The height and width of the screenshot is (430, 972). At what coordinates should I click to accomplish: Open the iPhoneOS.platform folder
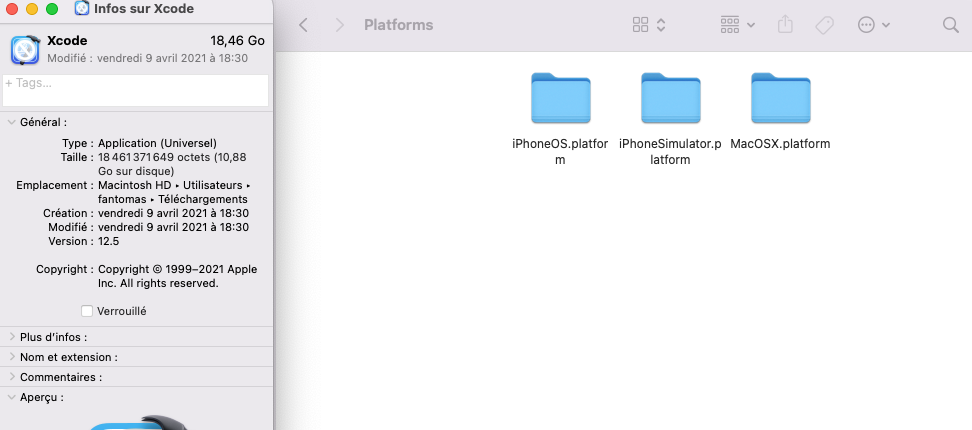pyautogui.click(x=560, y=98)
